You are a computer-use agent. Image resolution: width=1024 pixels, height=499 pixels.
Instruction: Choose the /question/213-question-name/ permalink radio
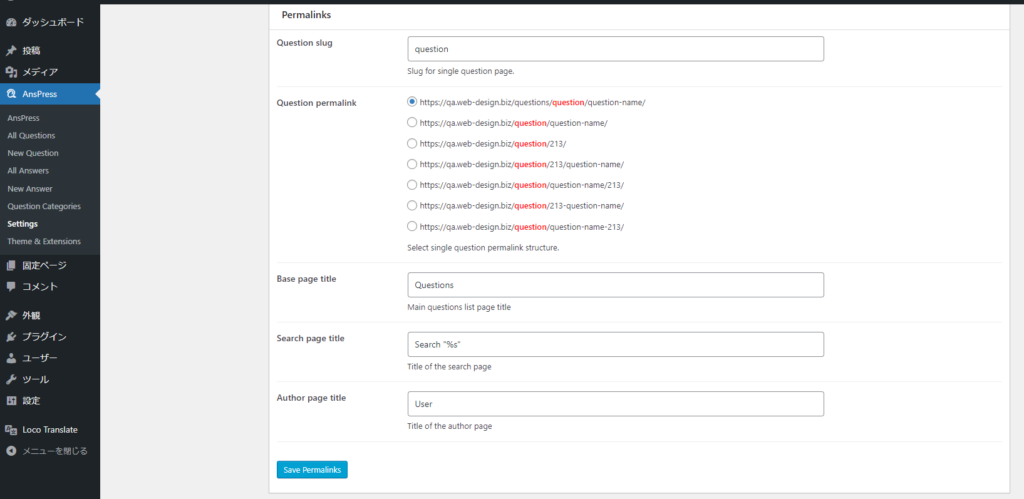412,205
